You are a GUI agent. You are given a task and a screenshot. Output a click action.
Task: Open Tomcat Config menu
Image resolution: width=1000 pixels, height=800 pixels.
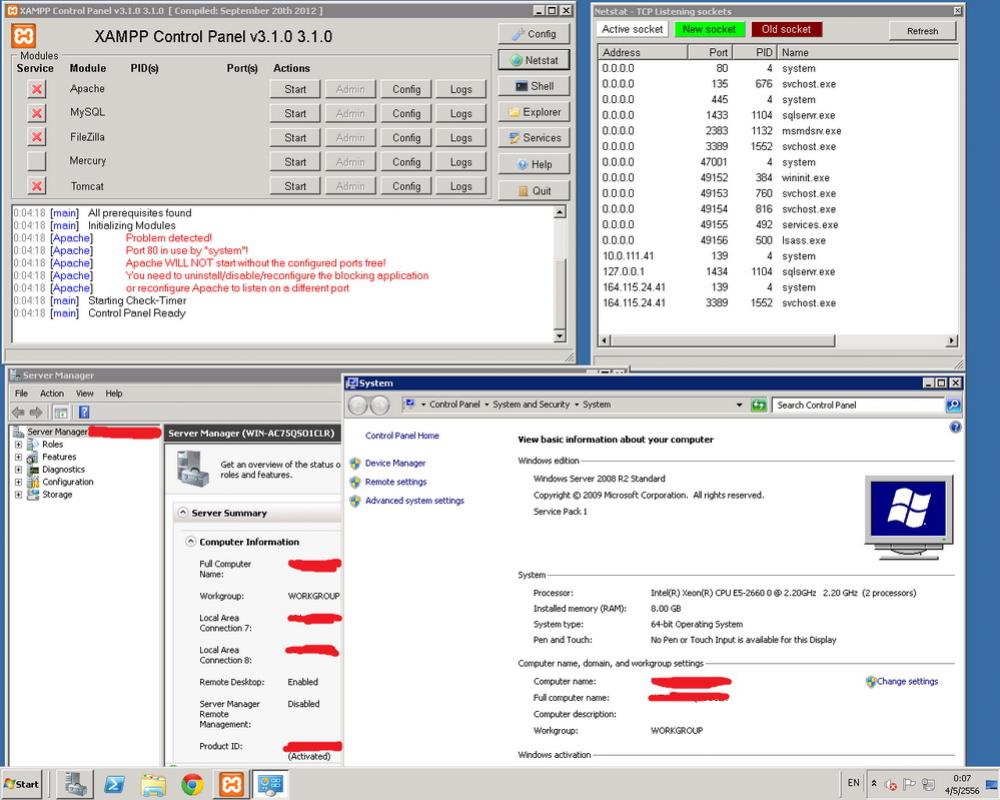pos(406,186)
